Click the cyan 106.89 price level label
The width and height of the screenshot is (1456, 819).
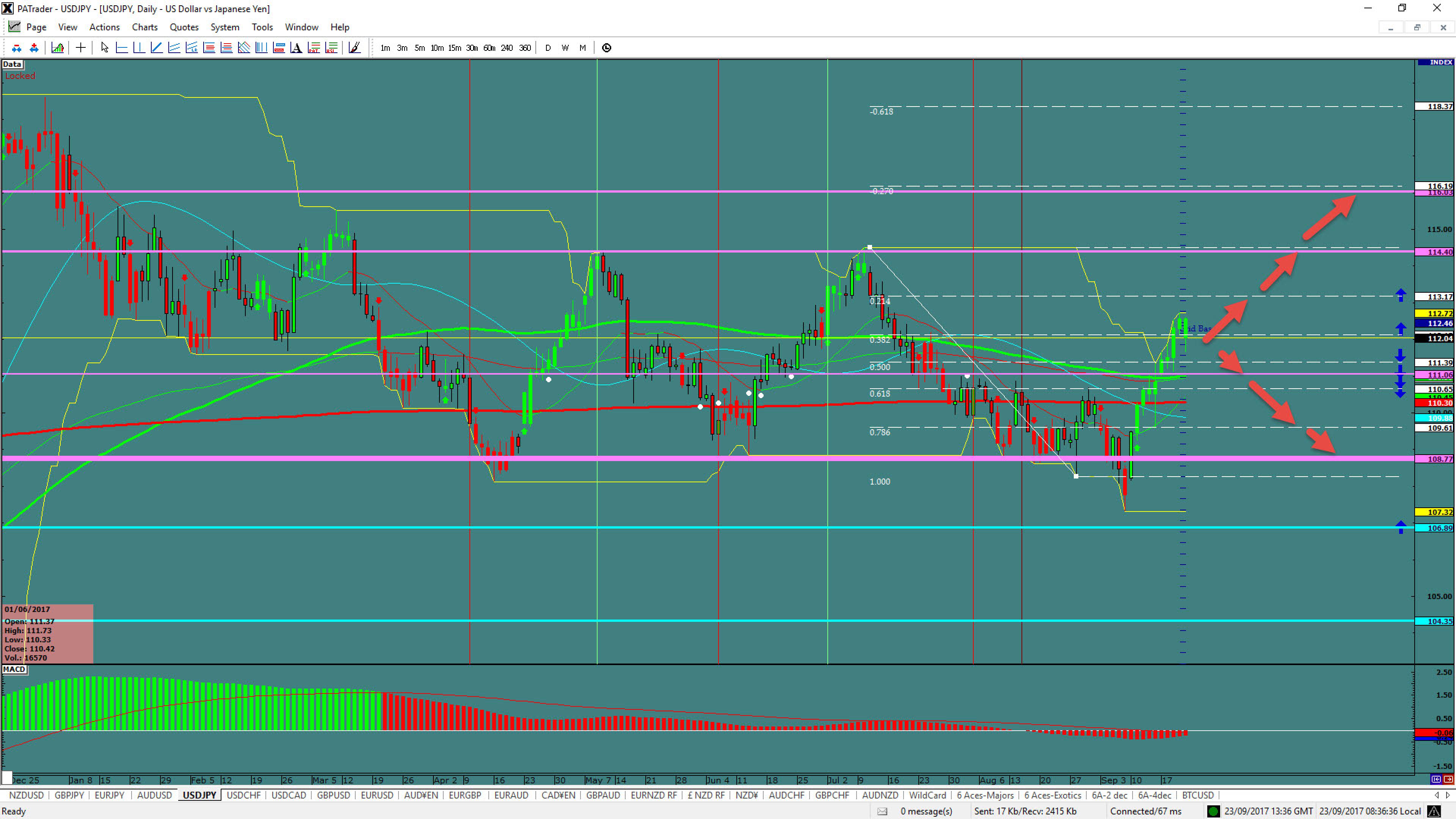click(x=1434, y=528)
